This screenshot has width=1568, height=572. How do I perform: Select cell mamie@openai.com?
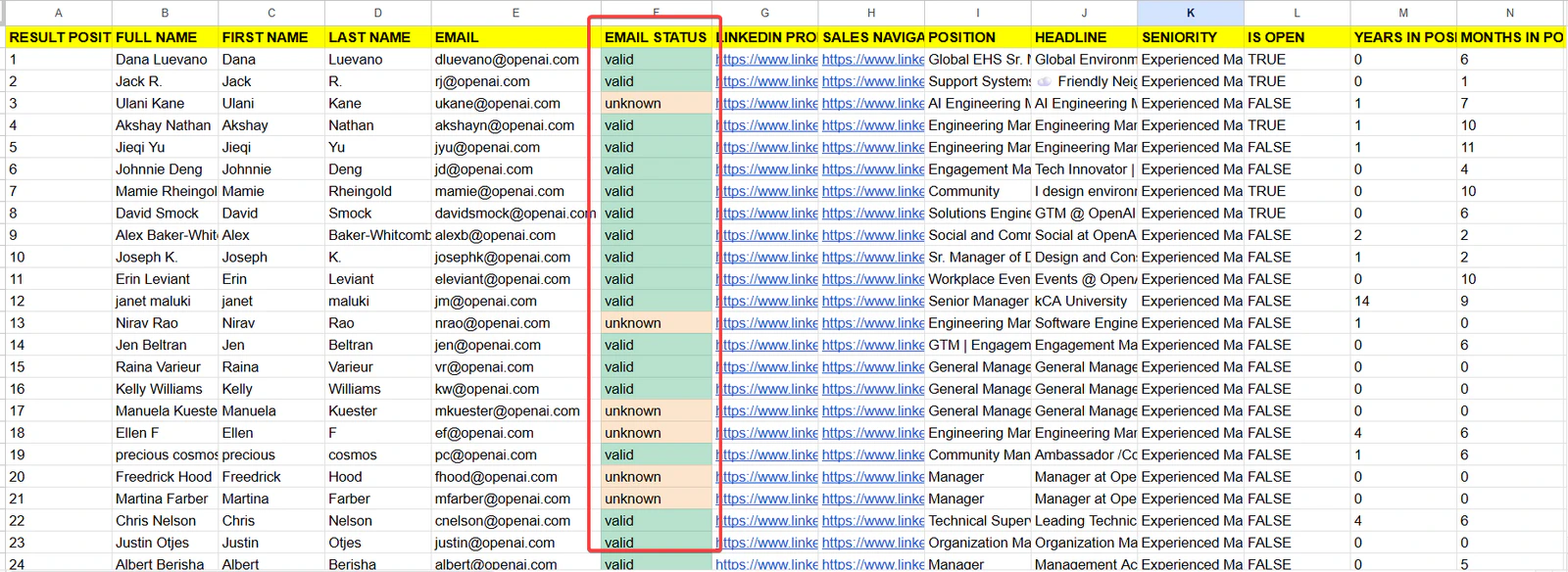point(515,191)
